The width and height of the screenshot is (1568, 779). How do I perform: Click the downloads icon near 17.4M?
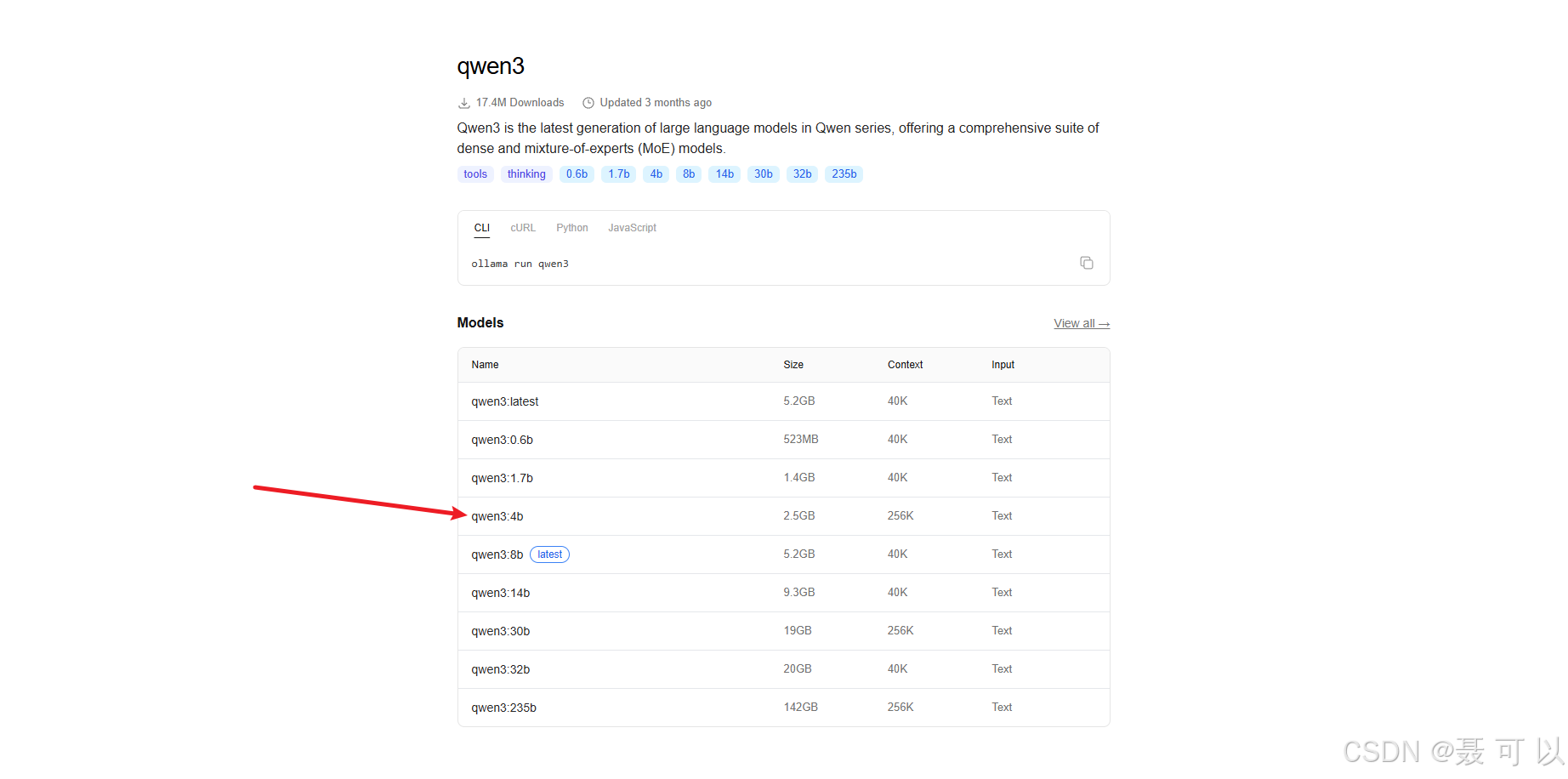click(x=464, y=103)
